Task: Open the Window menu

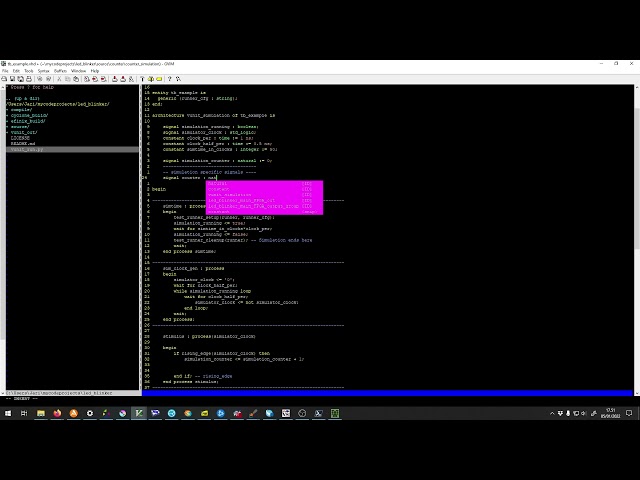Action: pos(78,71)
